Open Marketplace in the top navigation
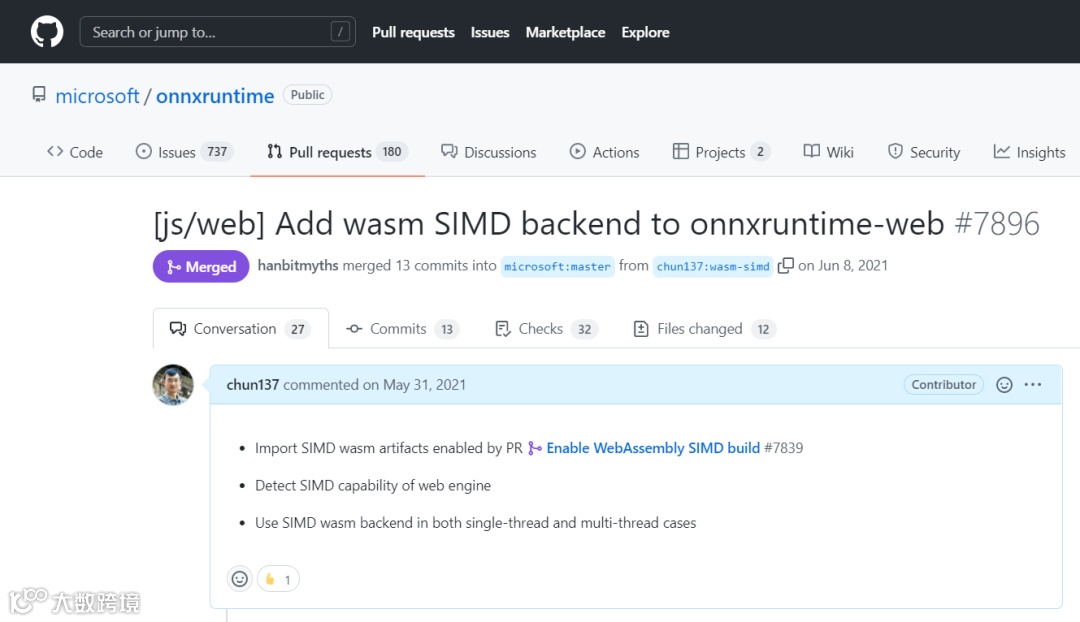Viewport: 1080px width, 622px height. tap(565, 32)
